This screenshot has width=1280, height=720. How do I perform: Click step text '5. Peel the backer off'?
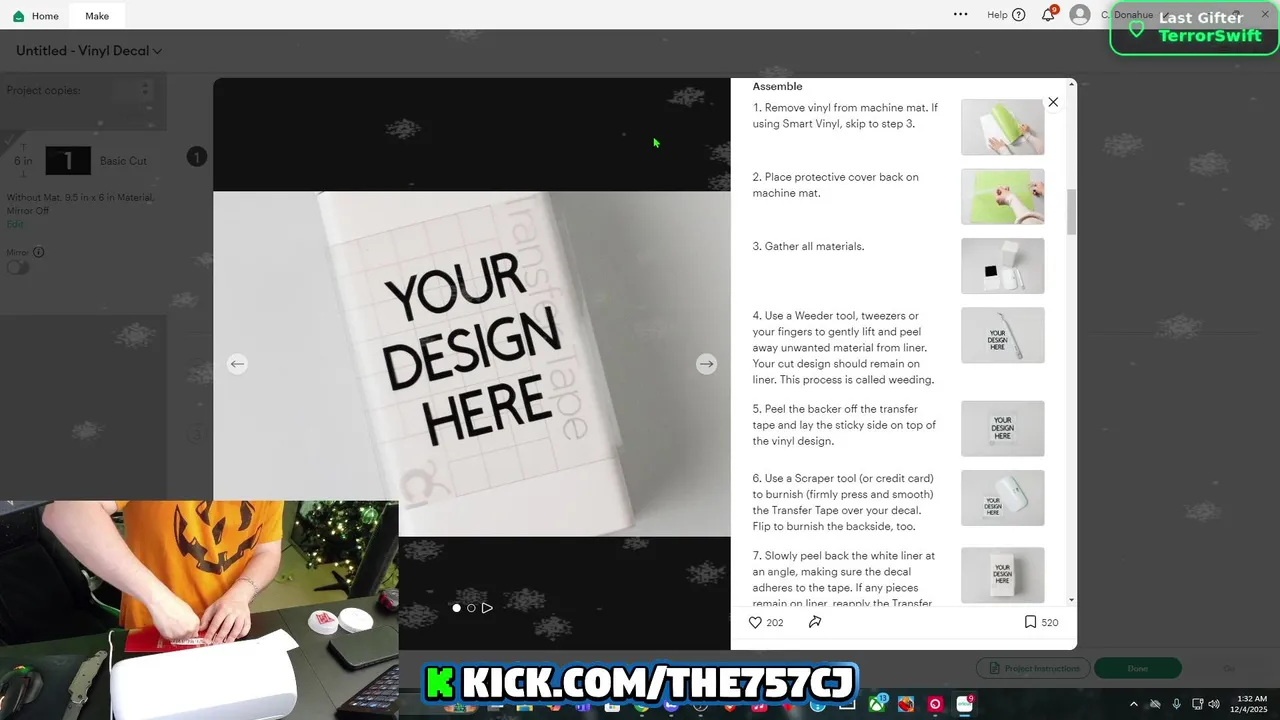tap(844, 425)
